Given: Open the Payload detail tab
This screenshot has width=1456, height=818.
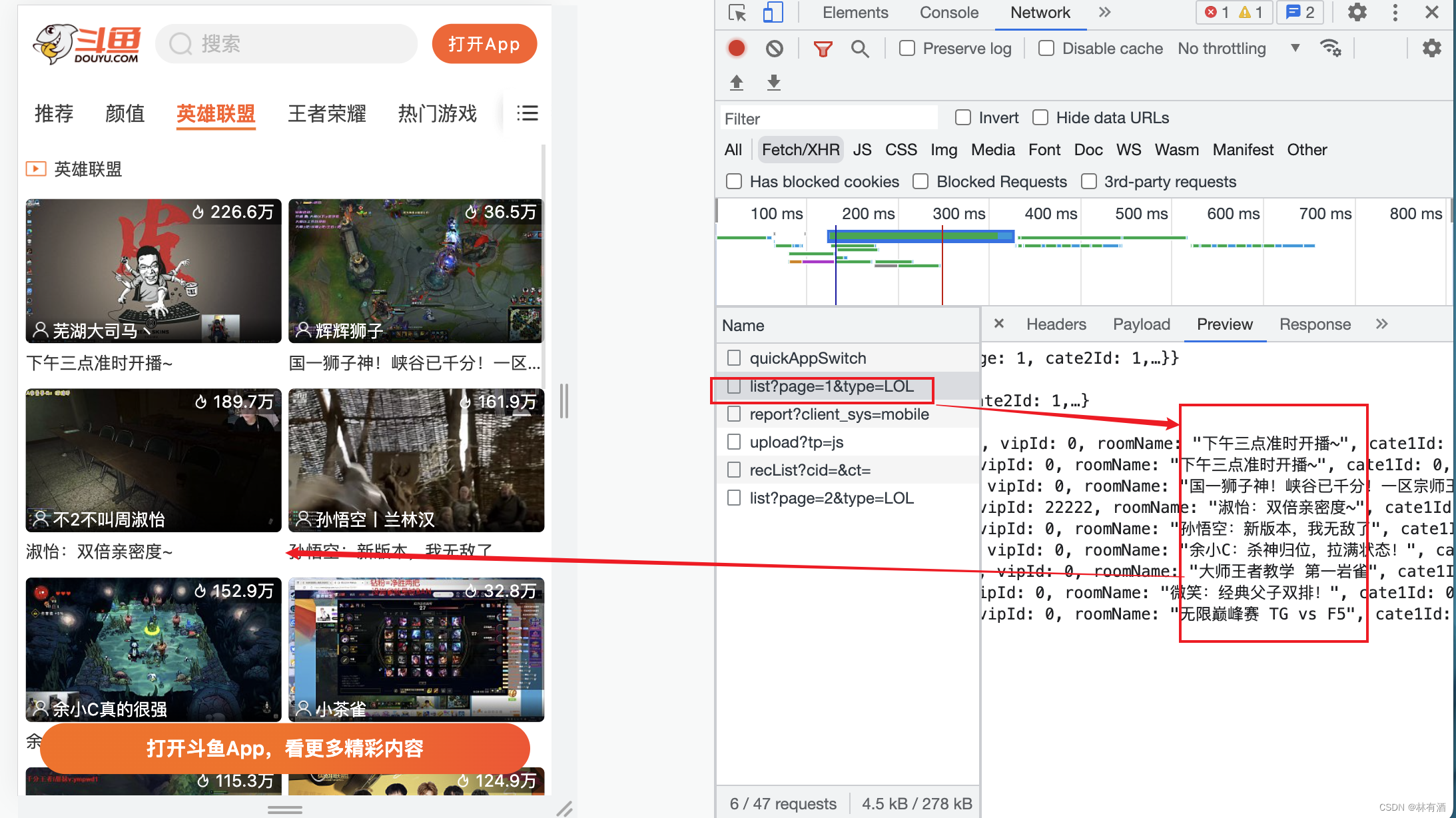Looking at the screenshot, I should [1141, 324].
